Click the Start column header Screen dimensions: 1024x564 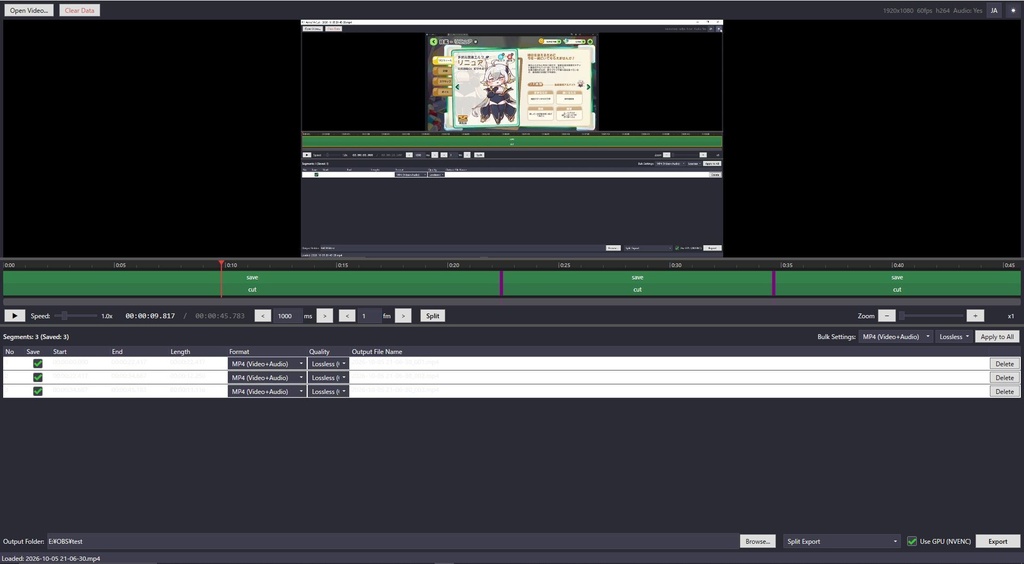point(59,352)
